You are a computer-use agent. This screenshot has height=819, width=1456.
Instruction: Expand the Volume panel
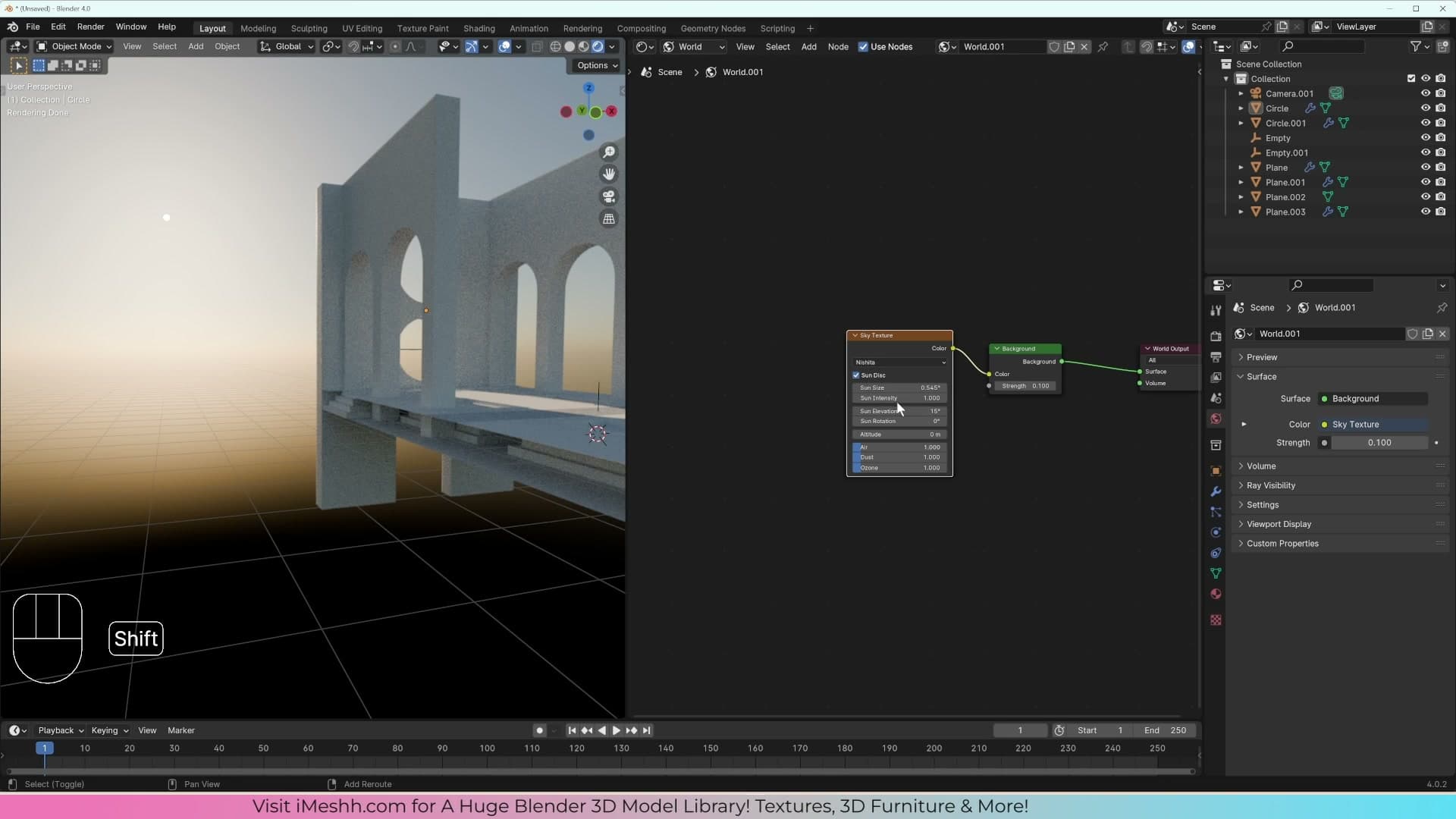tap(1260, 466)
